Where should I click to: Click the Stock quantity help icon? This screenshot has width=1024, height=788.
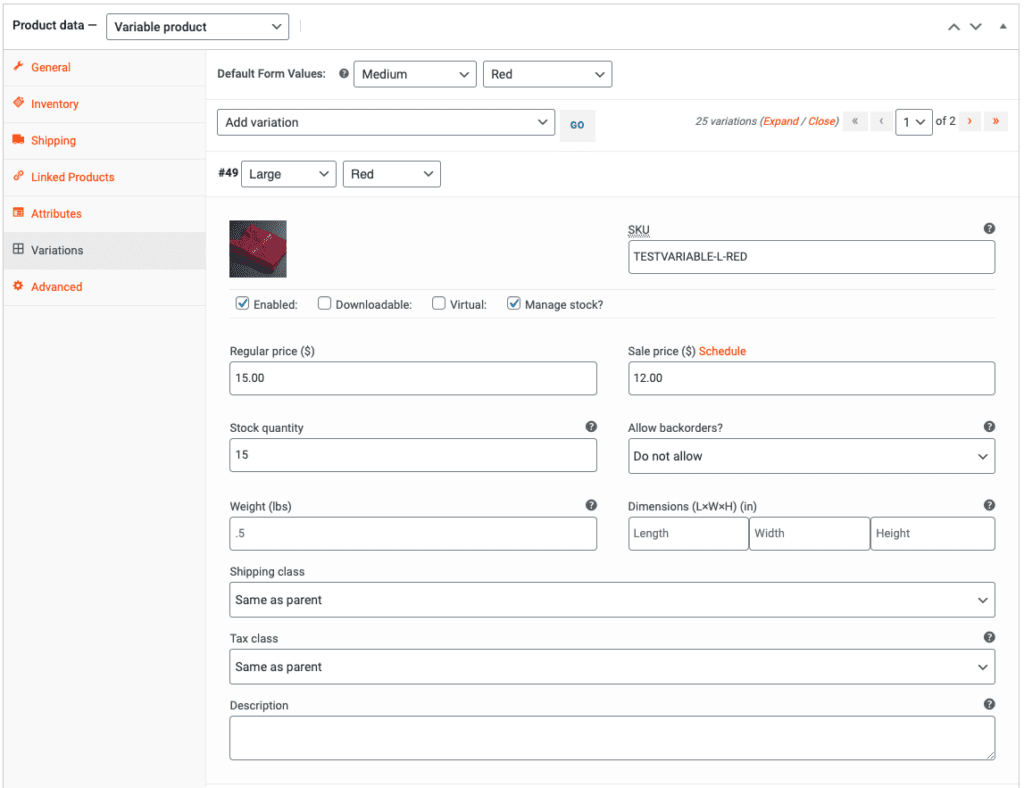tap(591, 427)
